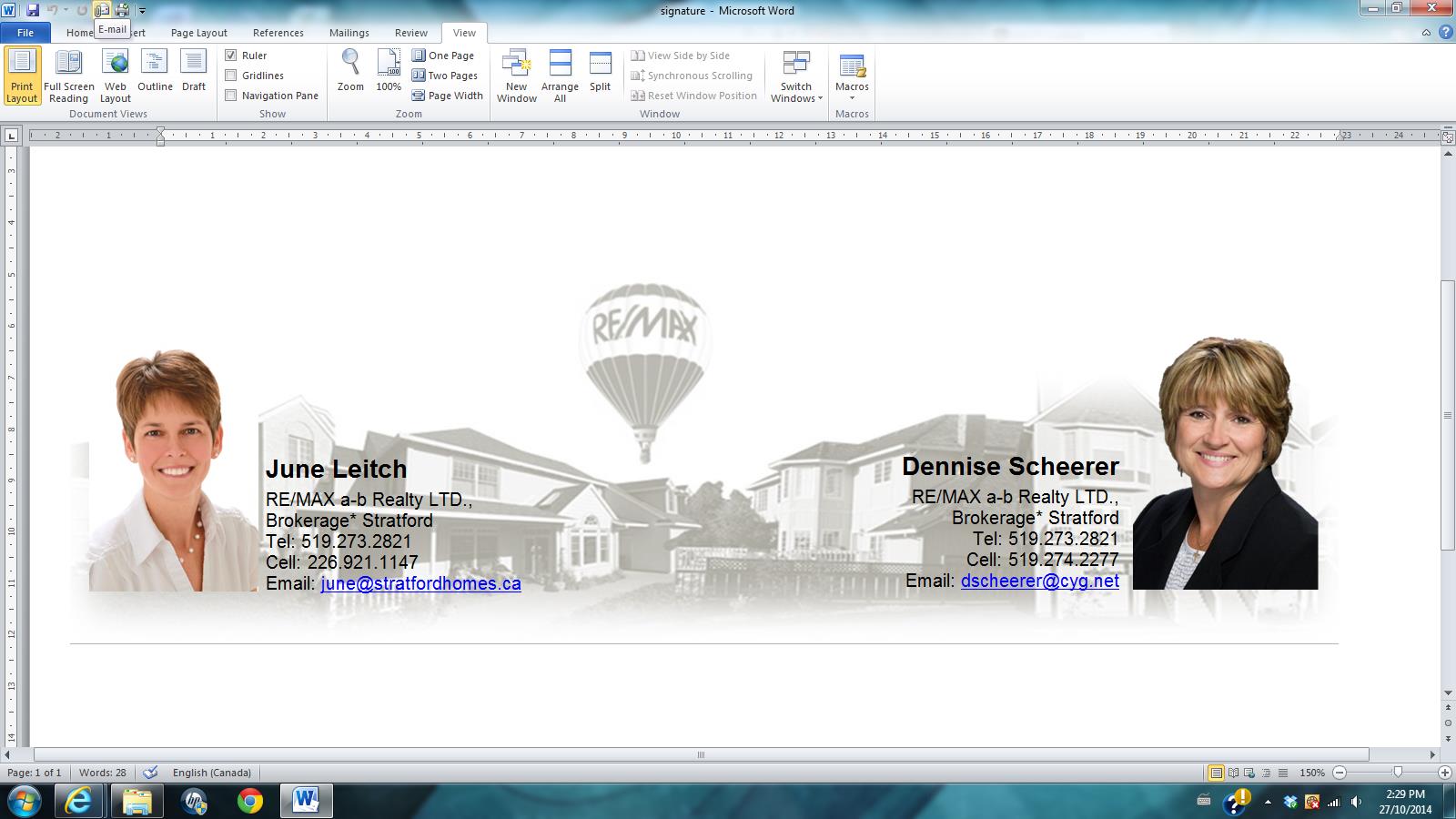
Task: Select Dennise Scheerer's photo
Action: [x=1226, y=463]
